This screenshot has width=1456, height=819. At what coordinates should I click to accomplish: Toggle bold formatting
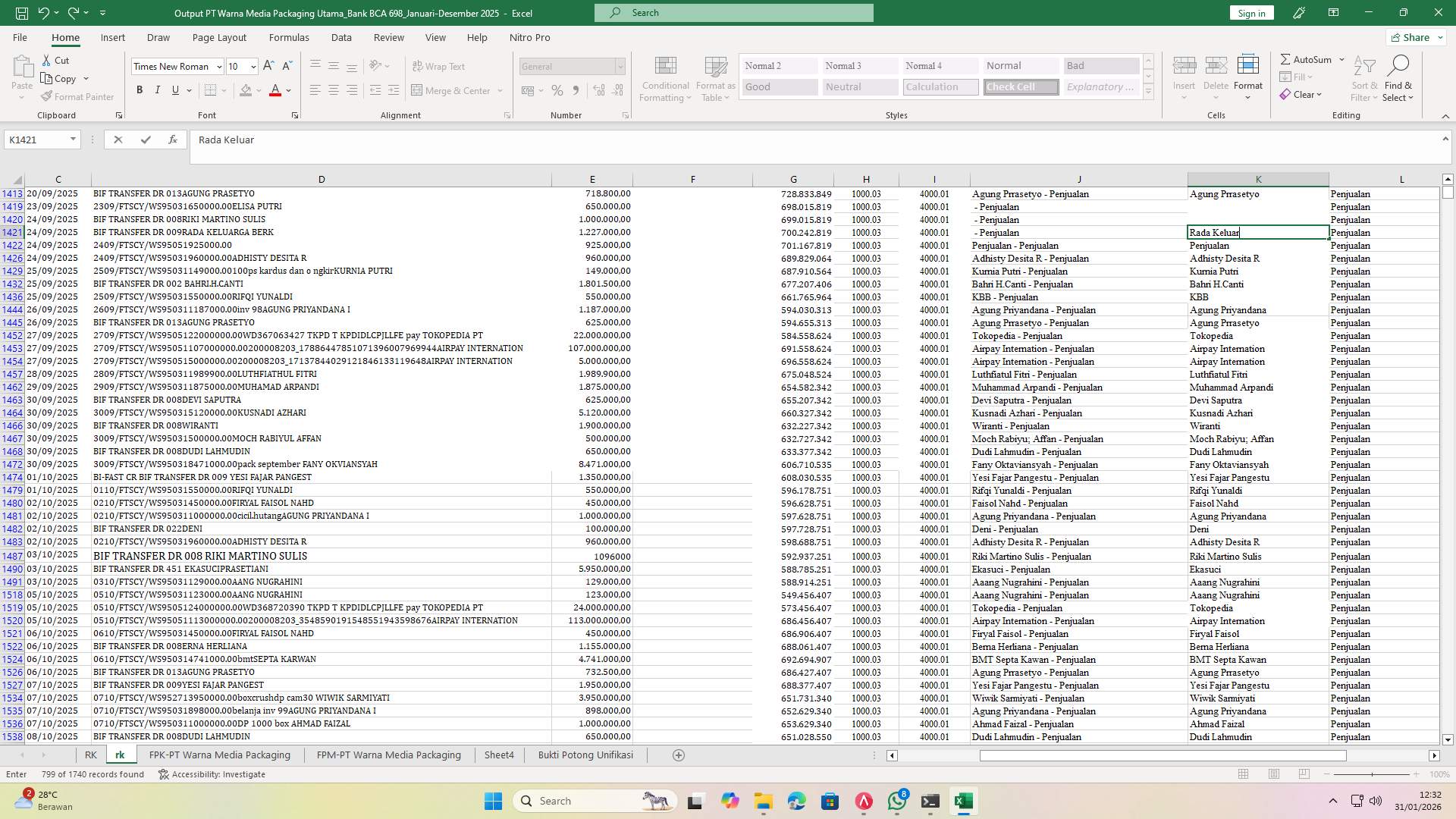coord(140,89)
